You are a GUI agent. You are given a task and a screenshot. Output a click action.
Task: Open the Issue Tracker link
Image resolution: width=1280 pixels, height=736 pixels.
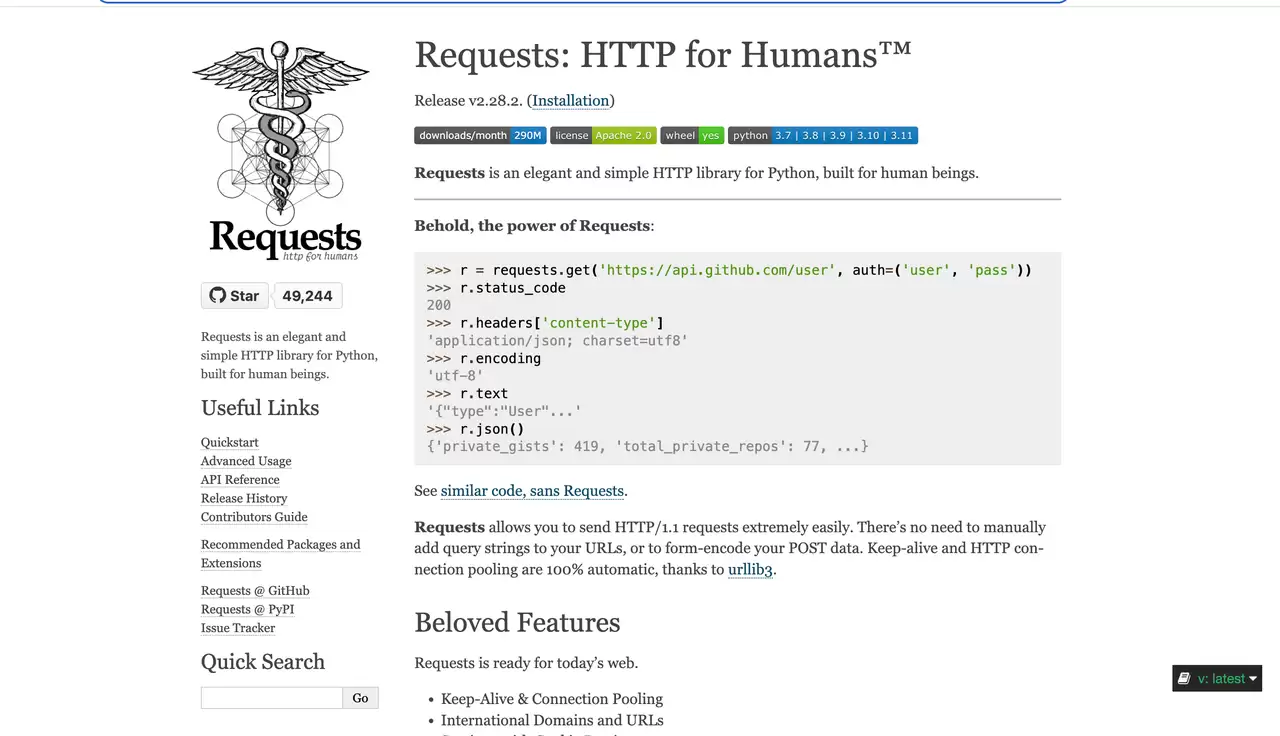238,628
